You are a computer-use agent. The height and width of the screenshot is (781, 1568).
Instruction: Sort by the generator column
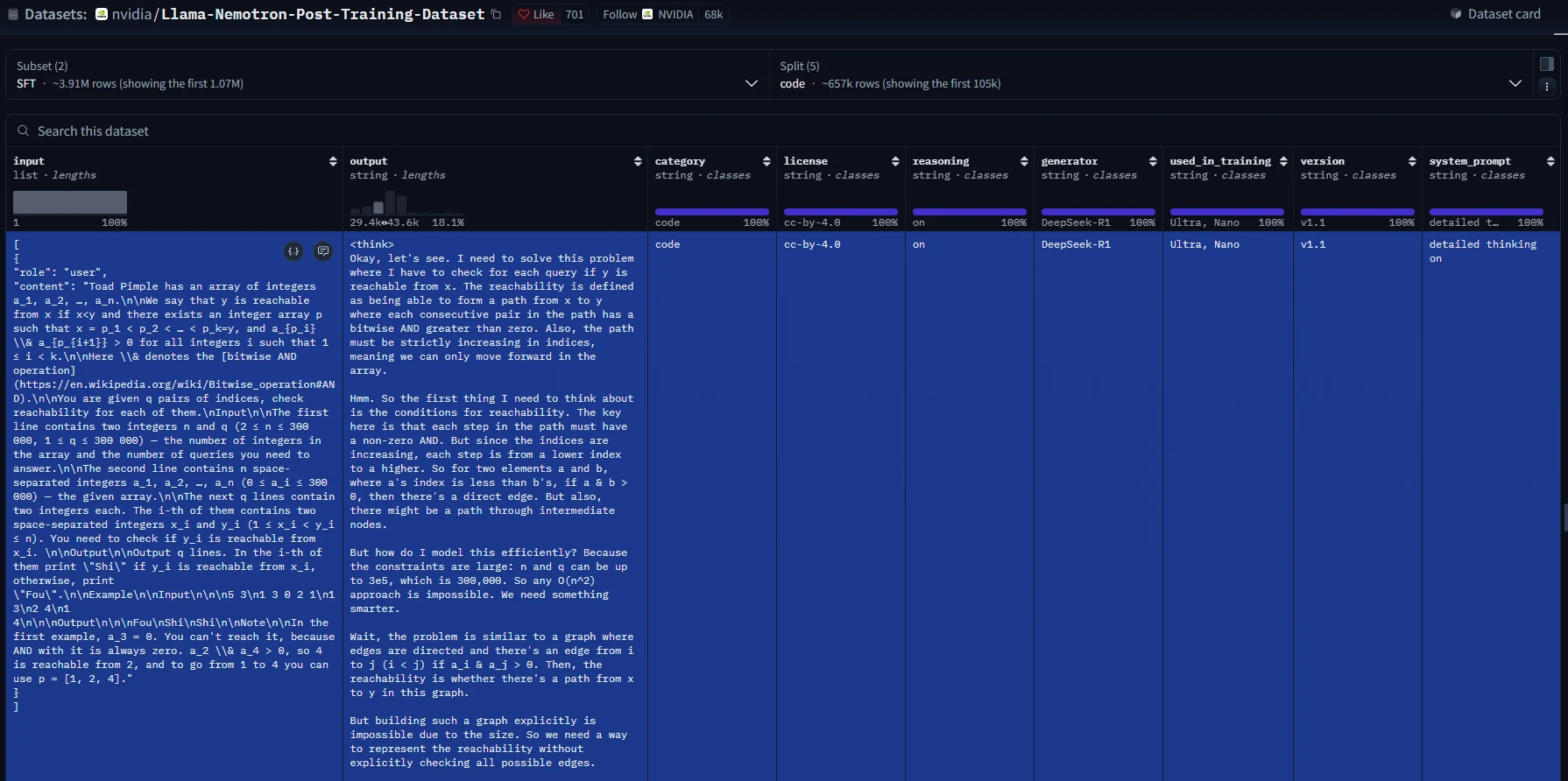point(1153,162)
